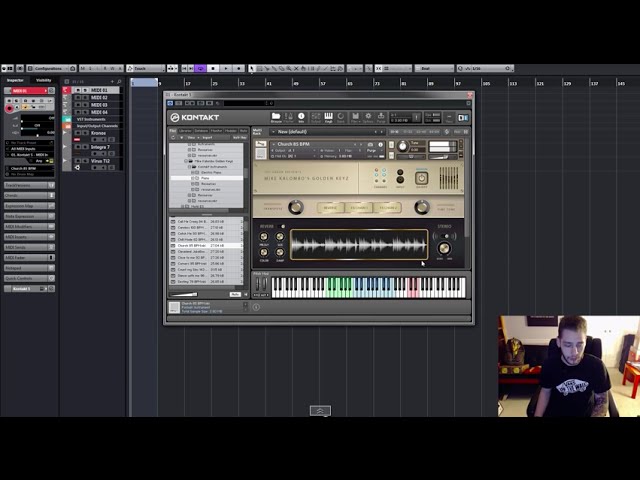Open the Kontakt Files disk menu icon
Screen dimensions: 640x480
[x=355, y=117]
